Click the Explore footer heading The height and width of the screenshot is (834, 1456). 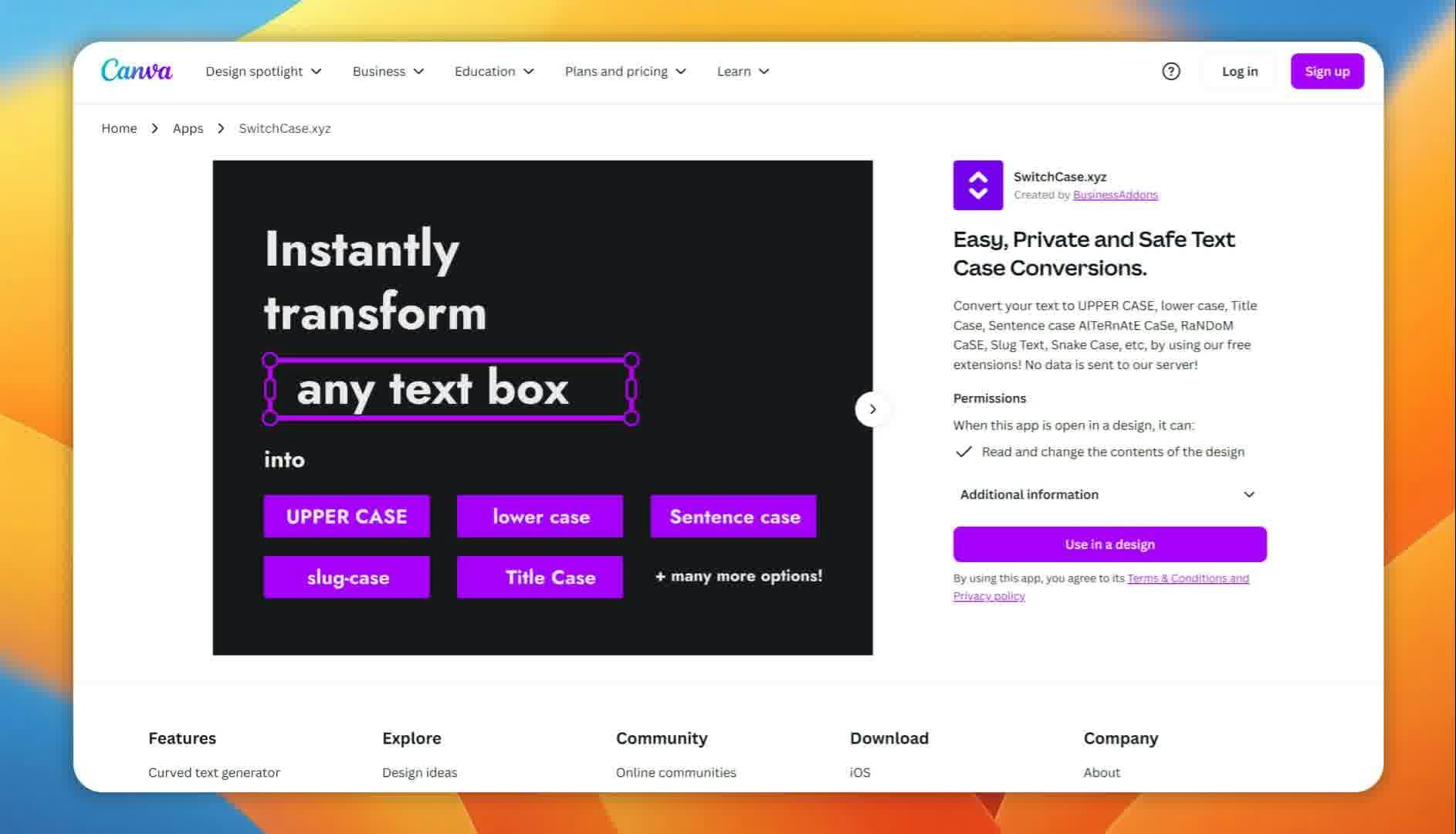[x=411, y=738]
